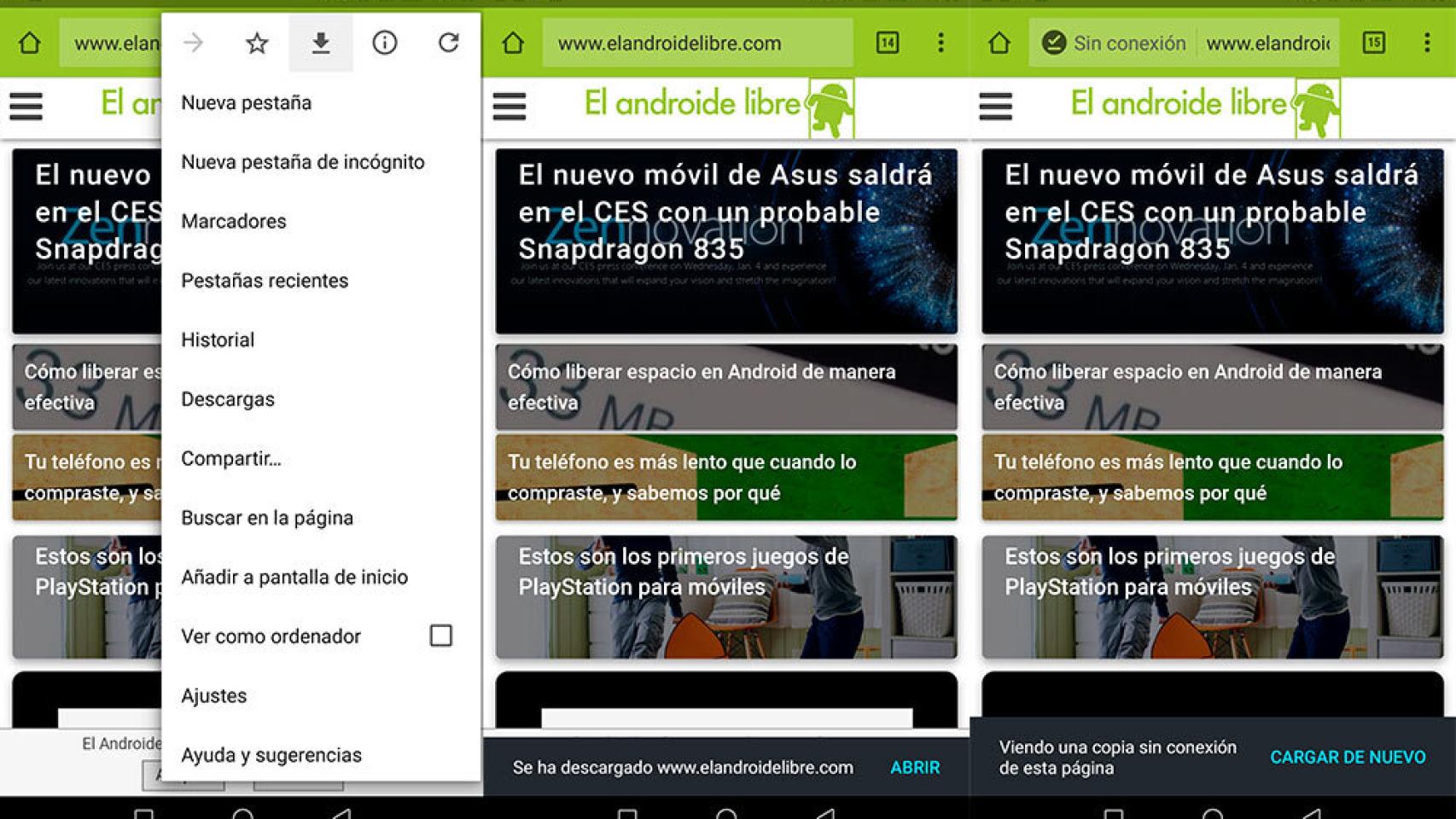Open Asus Snapdragon 835 article in right screenshot
The height and width of the screenshot is (819, 1456).
point(1213,241)
